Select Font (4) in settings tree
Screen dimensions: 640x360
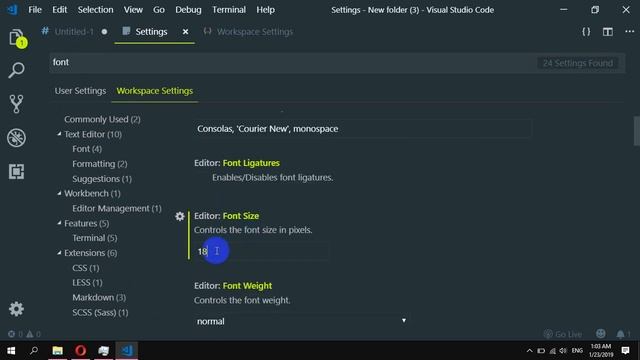click(87, 149)
